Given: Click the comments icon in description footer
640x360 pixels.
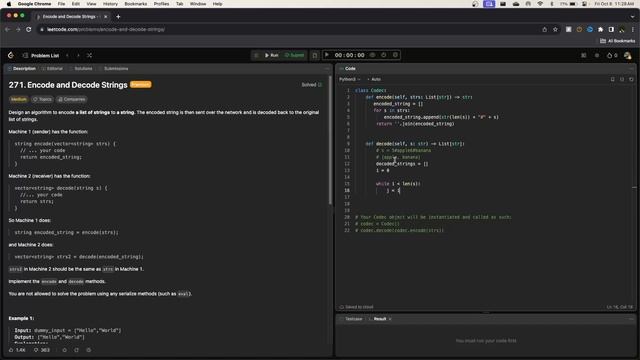Looking at the screenshot, I should coord(64,350).
